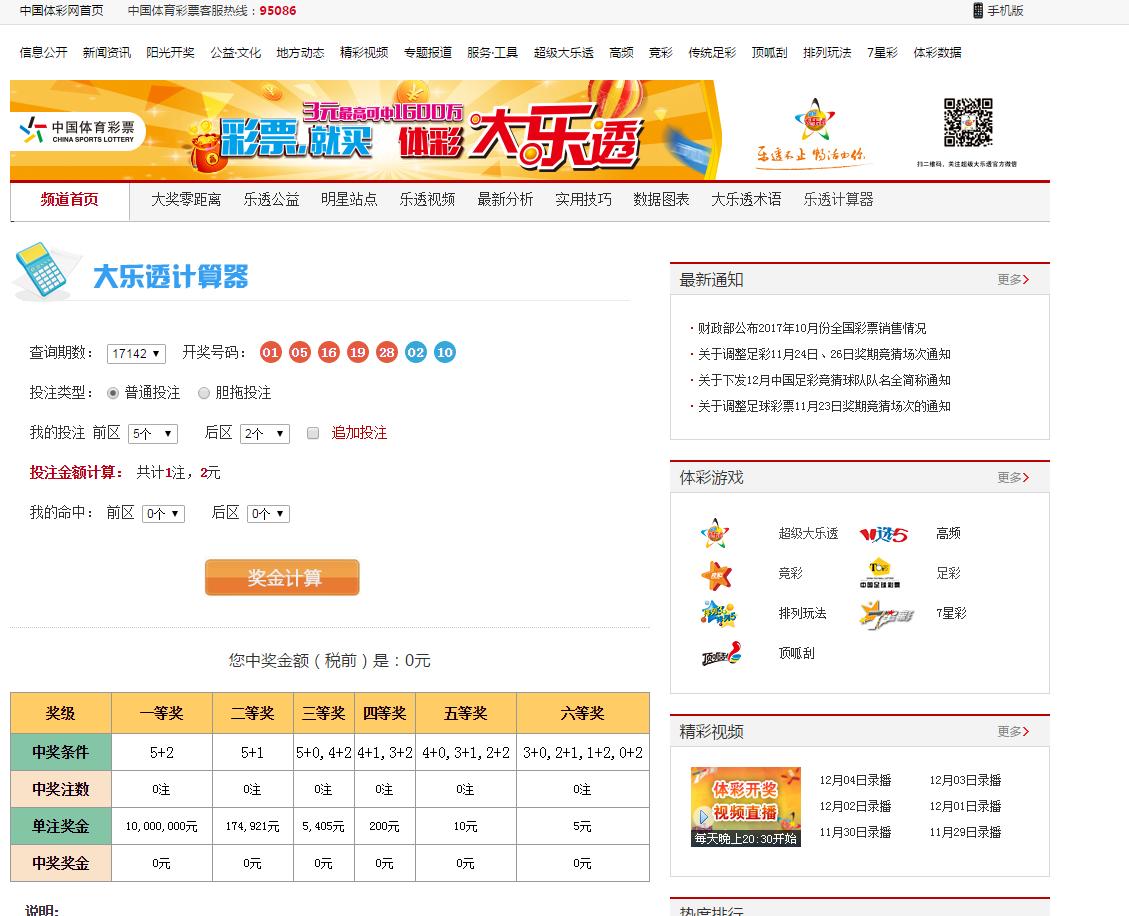Click the 顶呱刮 scratch card icon

pyautogui.click(x=721, y=654)
